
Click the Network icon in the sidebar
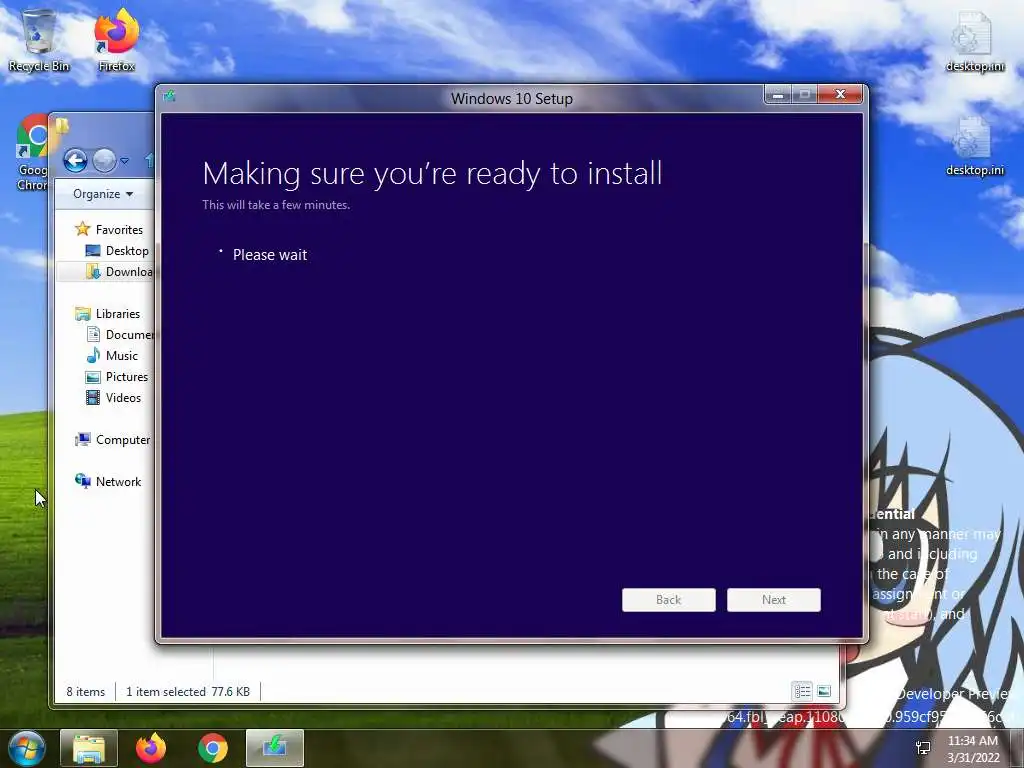coord(82,481)
